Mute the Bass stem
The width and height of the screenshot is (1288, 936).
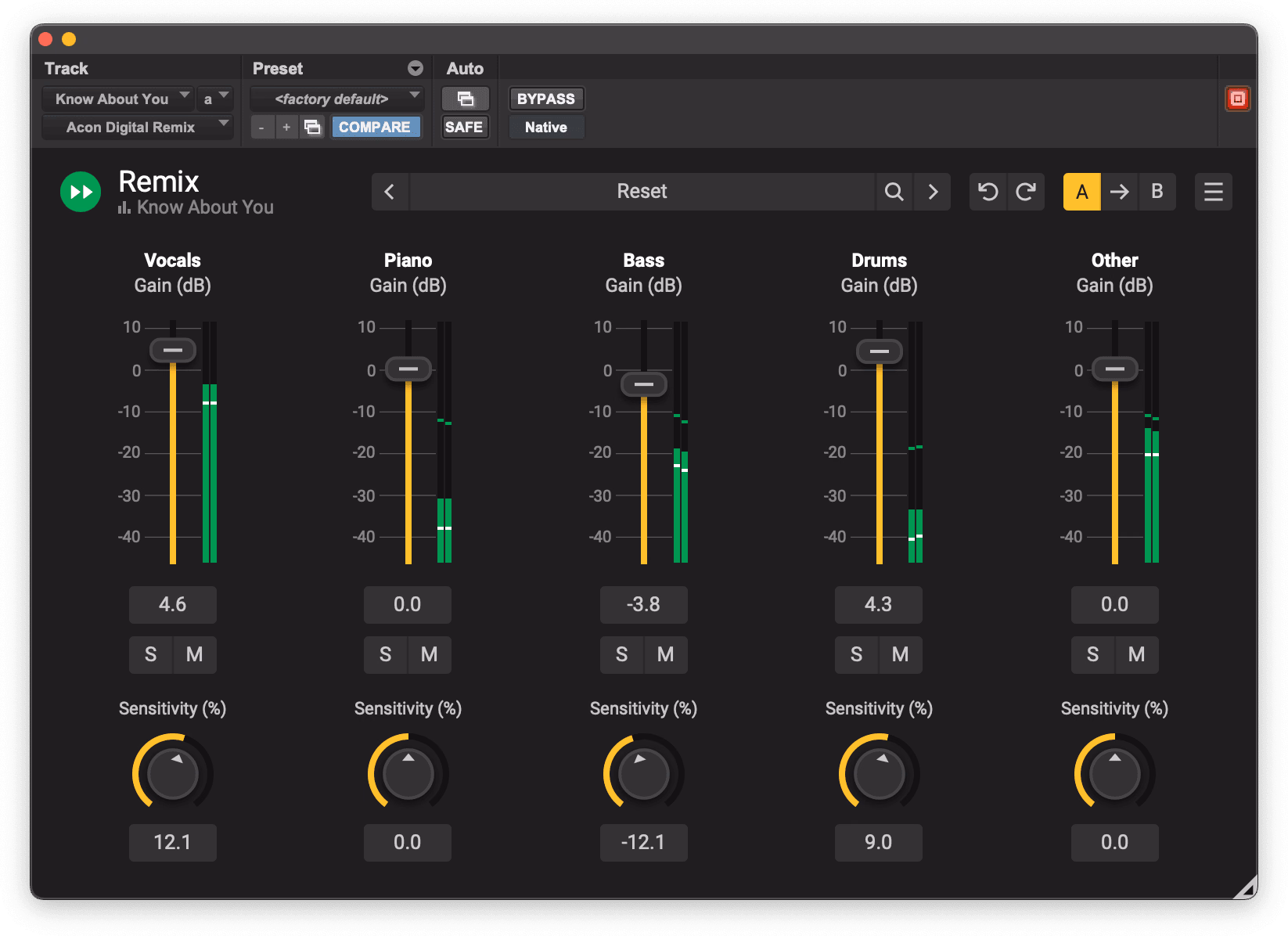666,654
